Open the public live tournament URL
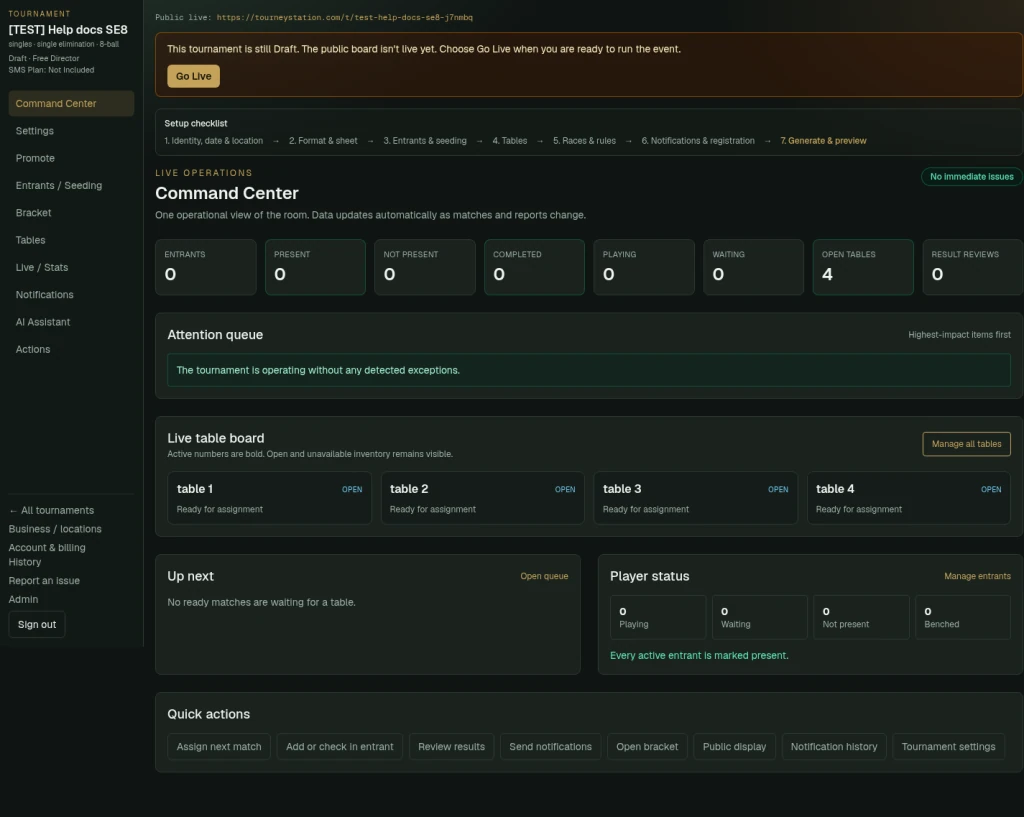Viewport: 1024px width, 817px height. pyautogui.click(x=344, y=18)
